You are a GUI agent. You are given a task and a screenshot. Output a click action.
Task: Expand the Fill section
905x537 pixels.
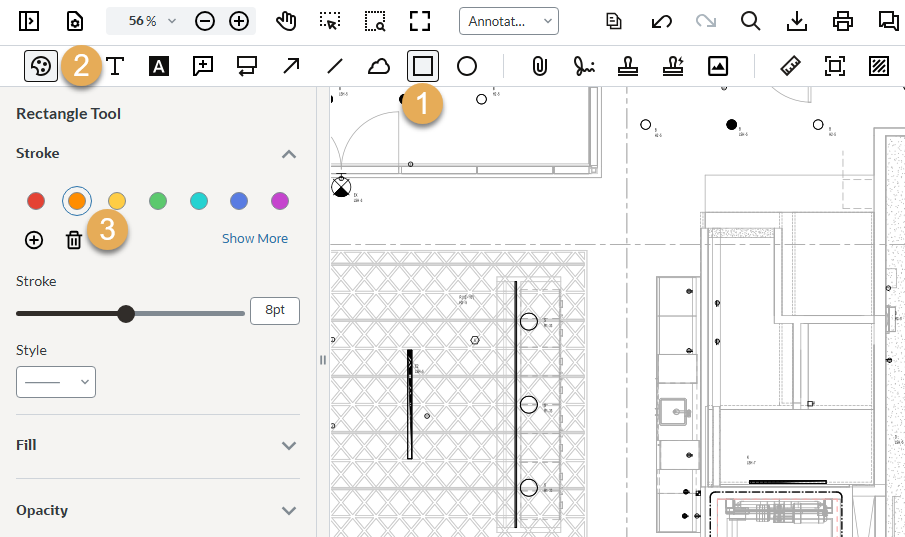tap(289, 446)
